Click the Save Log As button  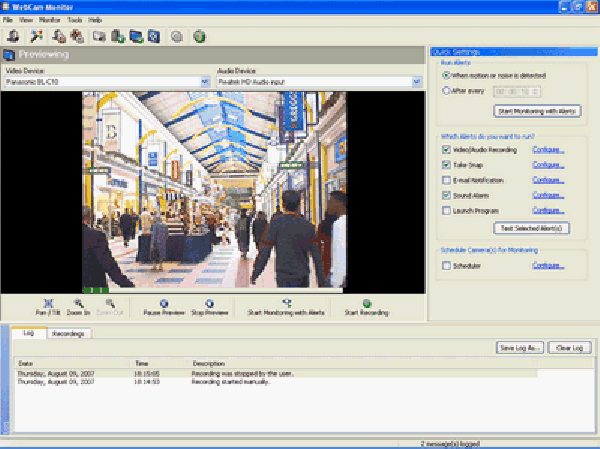[520, 348]
